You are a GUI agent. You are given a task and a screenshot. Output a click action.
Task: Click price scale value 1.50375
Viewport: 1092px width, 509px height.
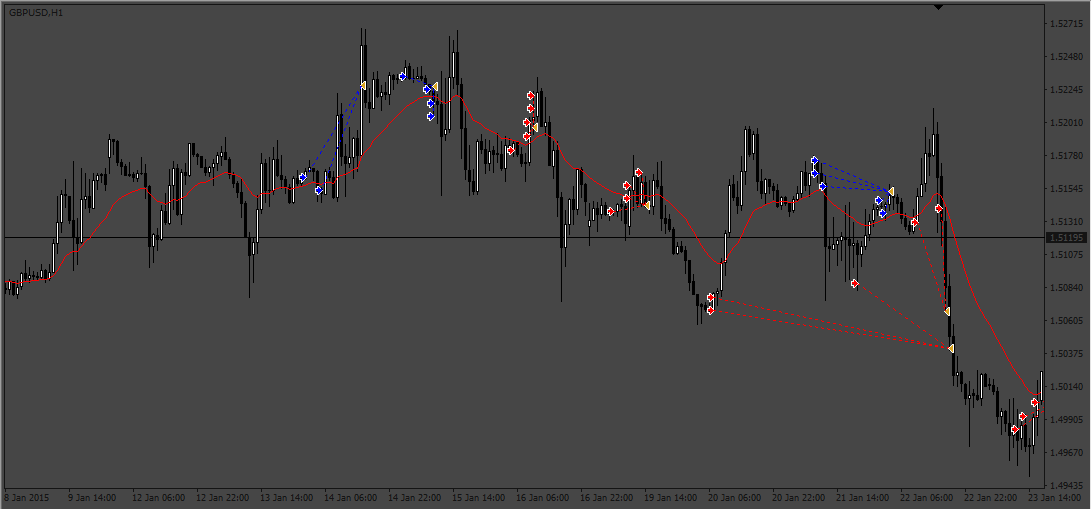(1068, 353)
